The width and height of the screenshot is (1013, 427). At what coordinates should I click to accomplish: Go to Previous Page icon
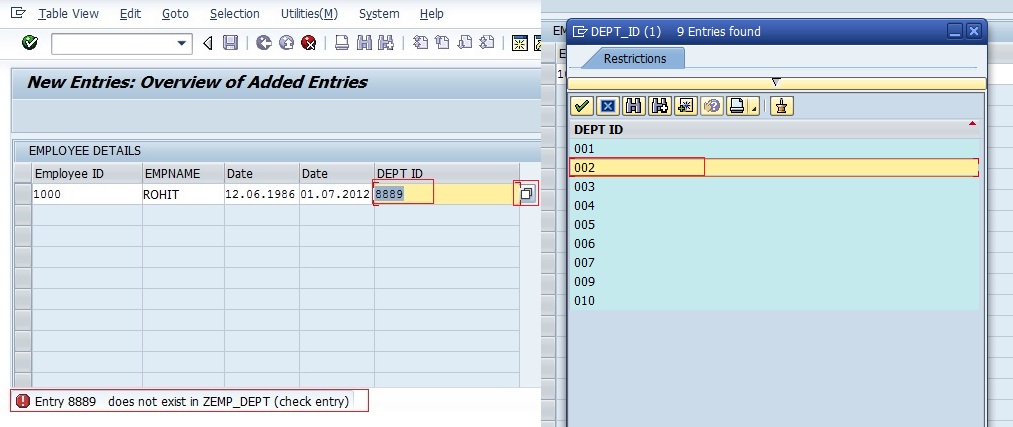443,43
